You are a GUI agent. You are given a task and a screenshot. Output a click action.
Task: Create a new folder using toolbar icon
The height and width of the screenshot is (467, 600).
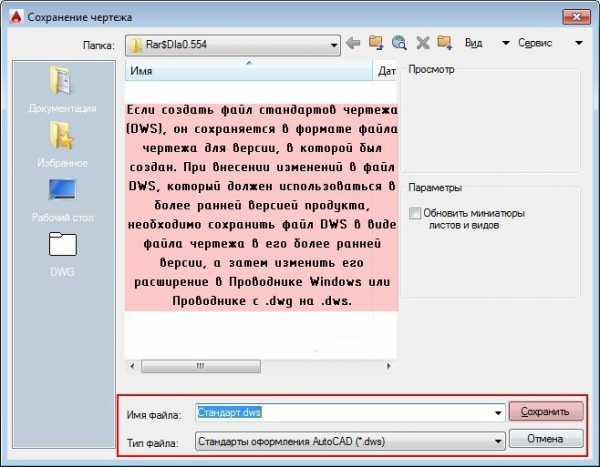pyautogui.click(x=445, y=43)
